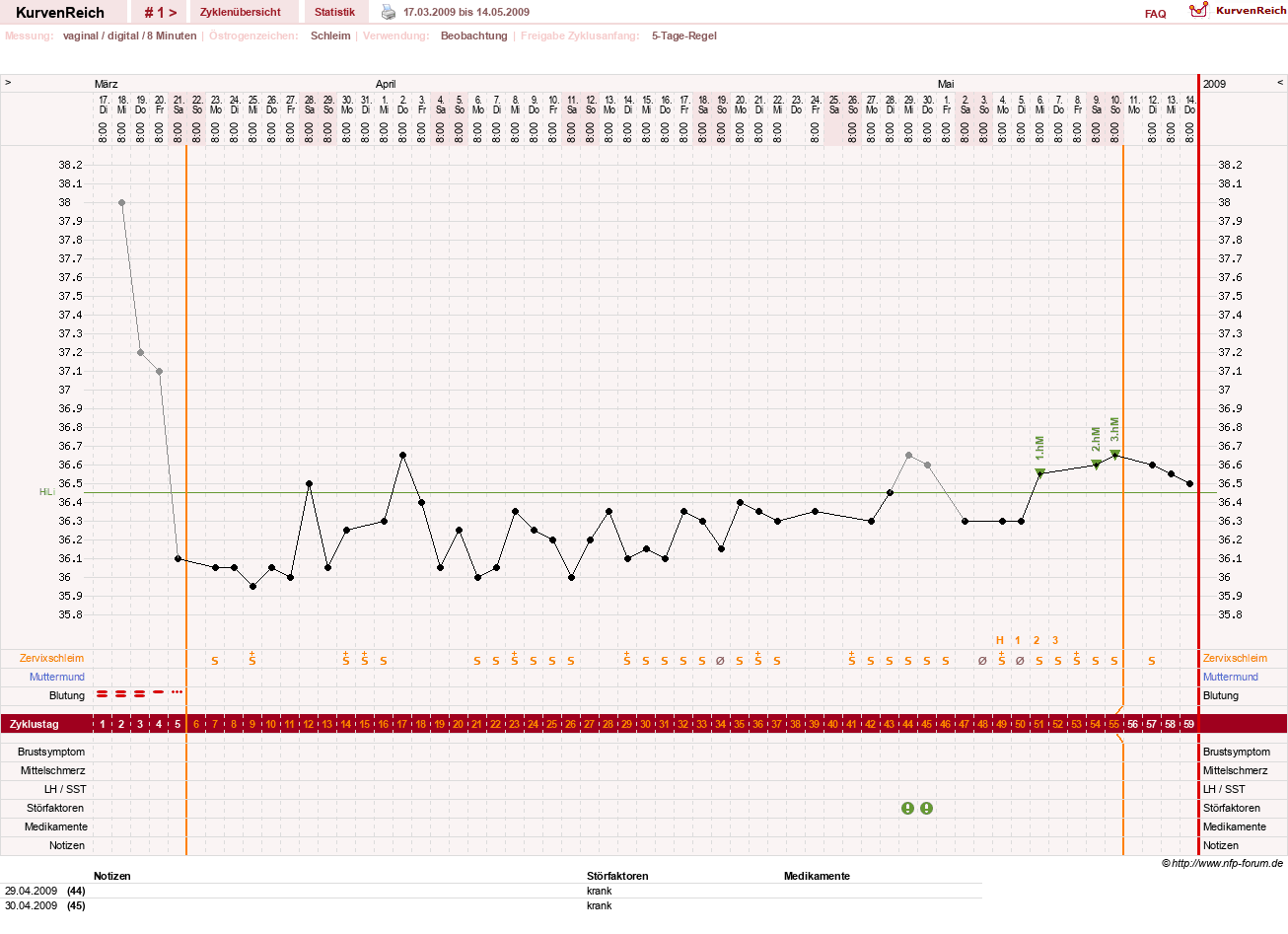
Task: Click the light bleeding dots on day 5
Action: click(x=178, y=692)
